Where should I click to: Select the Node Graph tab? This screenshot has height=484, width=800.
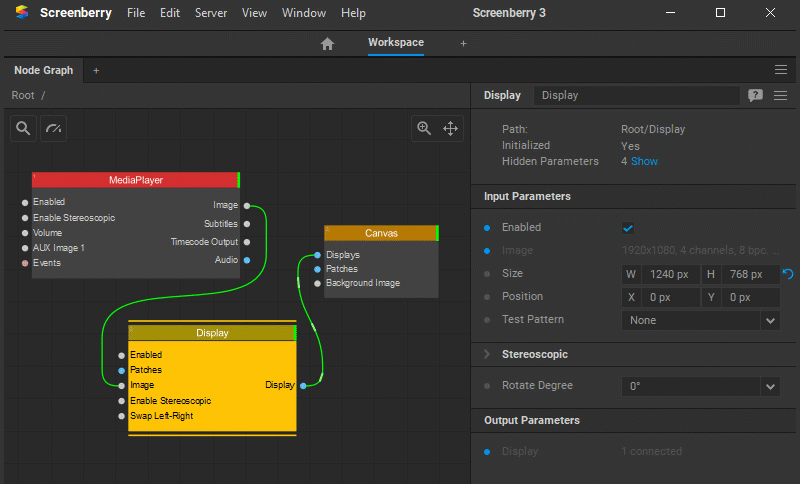point(43,70)
